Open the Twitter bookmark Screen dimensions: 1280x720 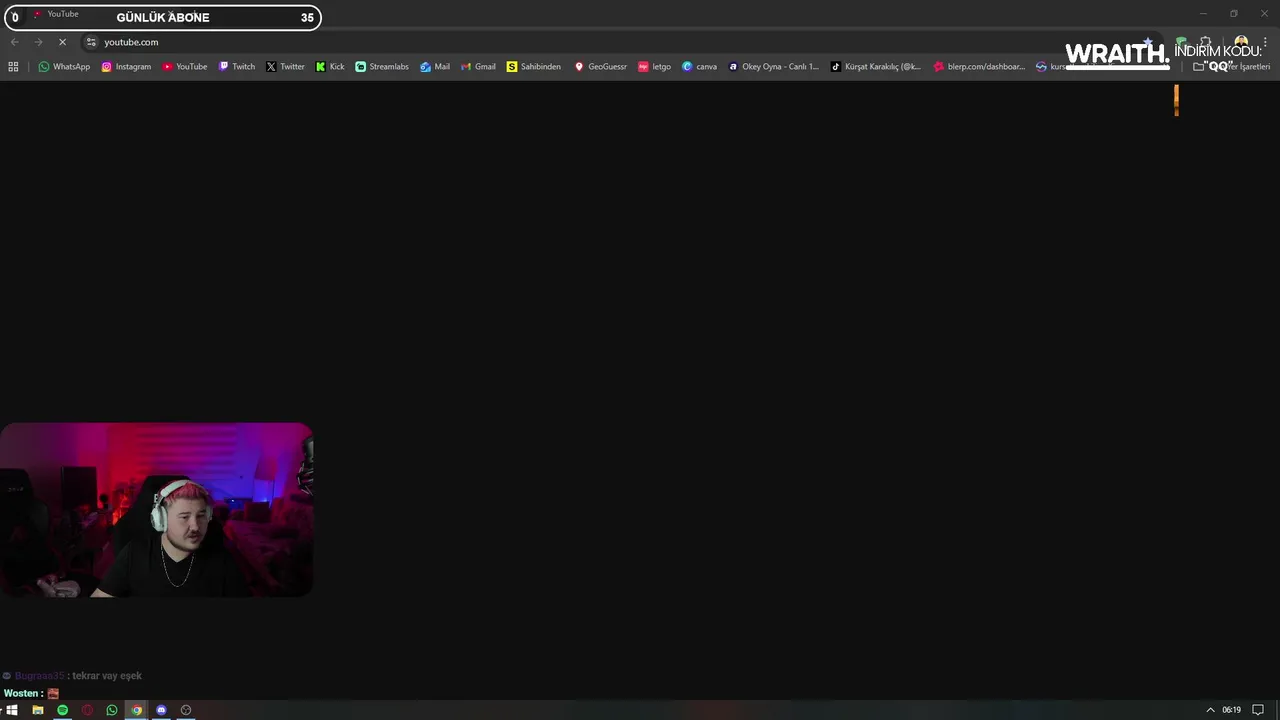coord(285,67)
